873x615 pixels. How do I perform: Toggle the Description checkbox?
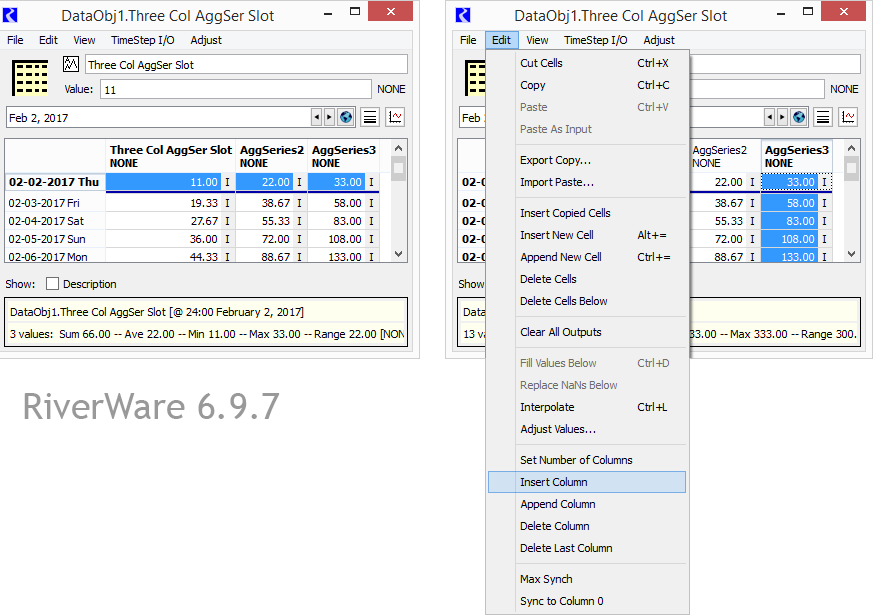52,284
